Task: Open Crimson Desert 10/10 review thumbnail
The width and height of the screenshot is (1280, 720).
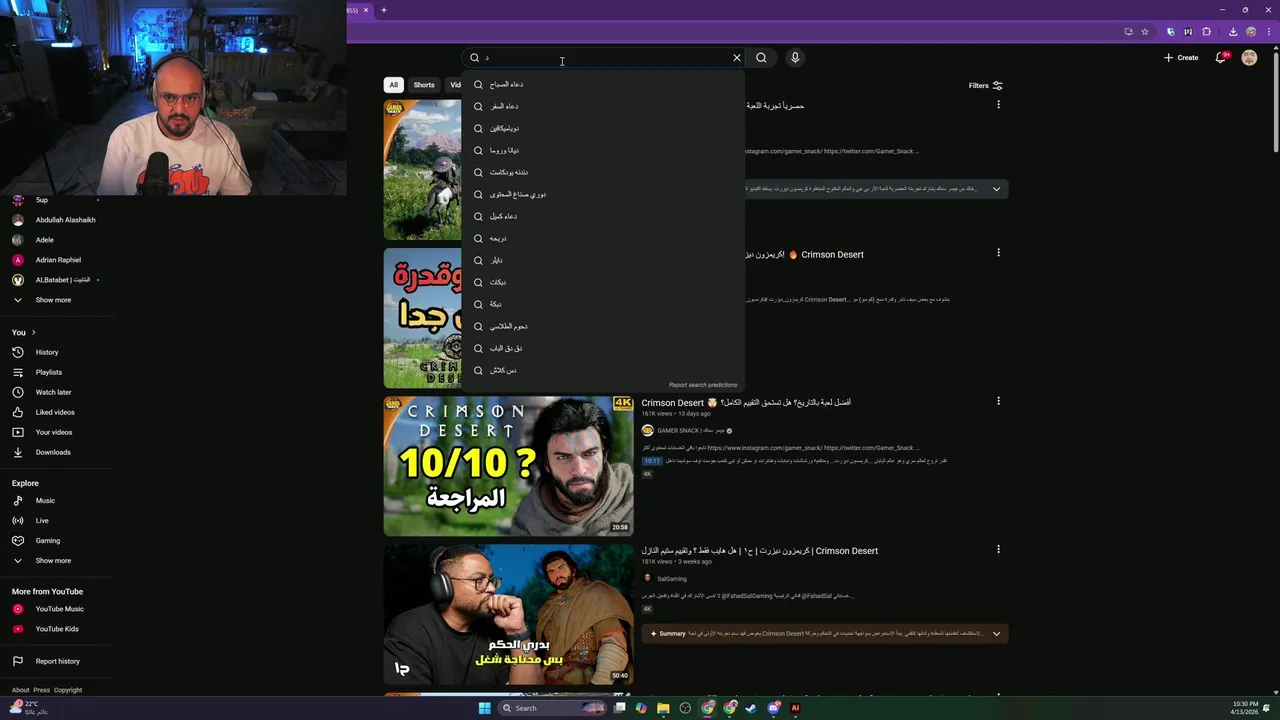Action: 508,466
